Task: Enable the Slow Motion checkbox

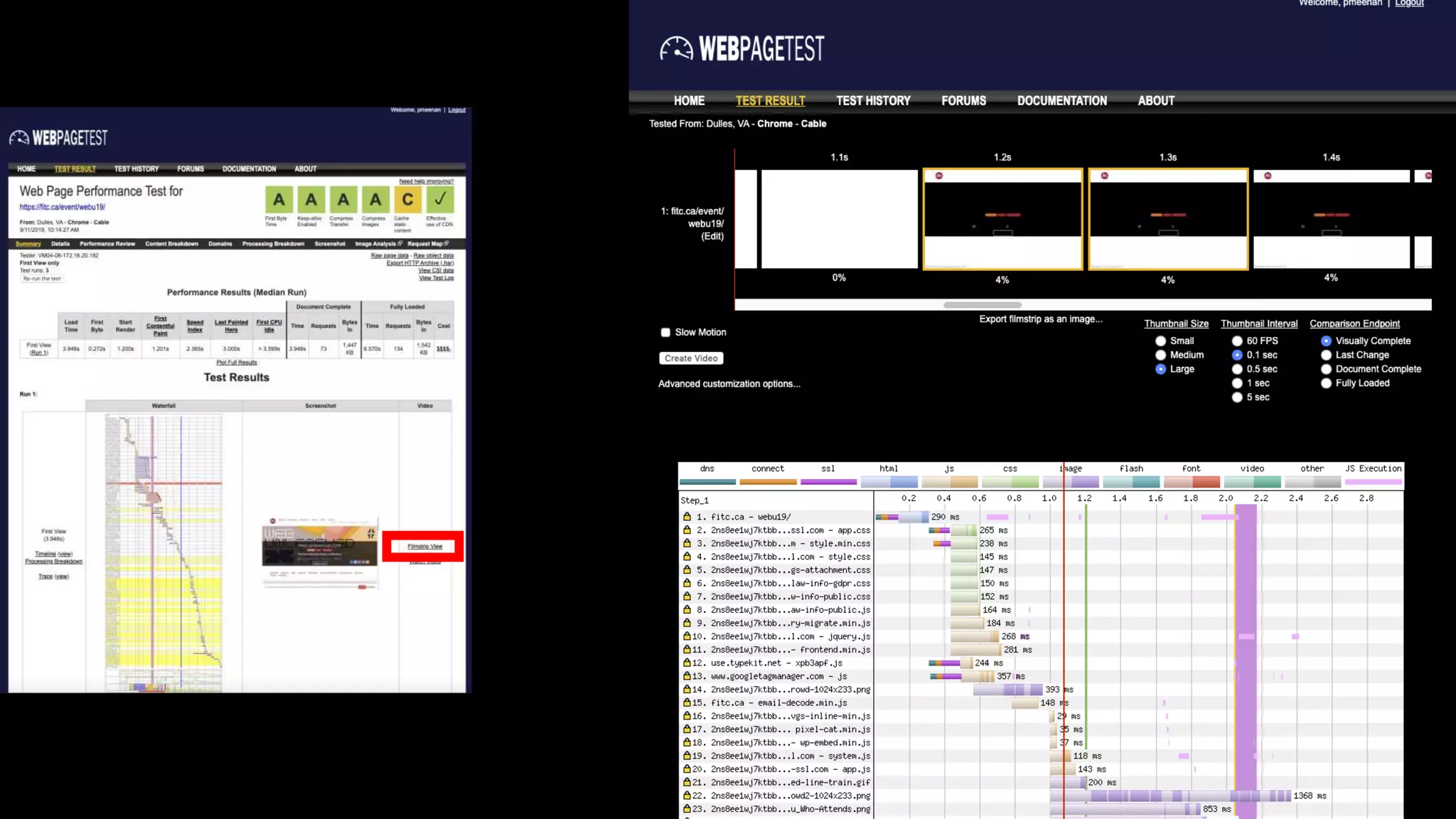Action: [665, 332]
